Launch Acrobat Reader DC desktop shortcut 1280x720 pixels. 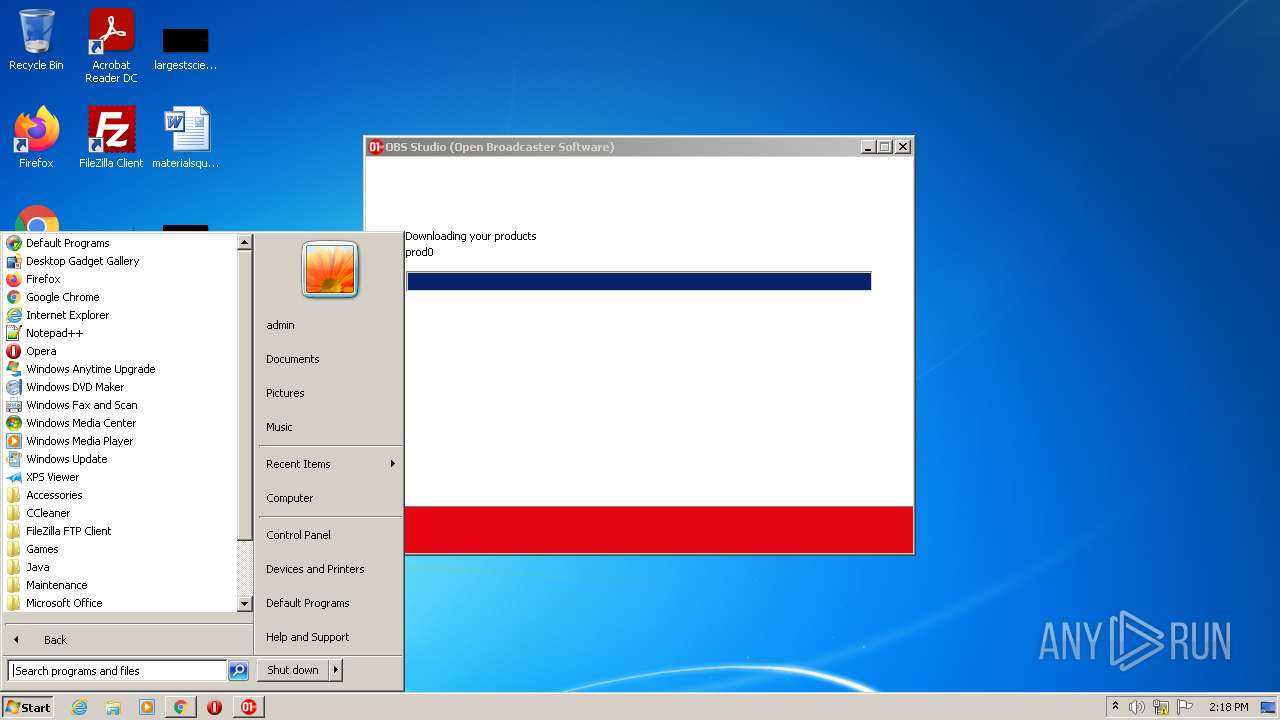click(x=111, y=46)
